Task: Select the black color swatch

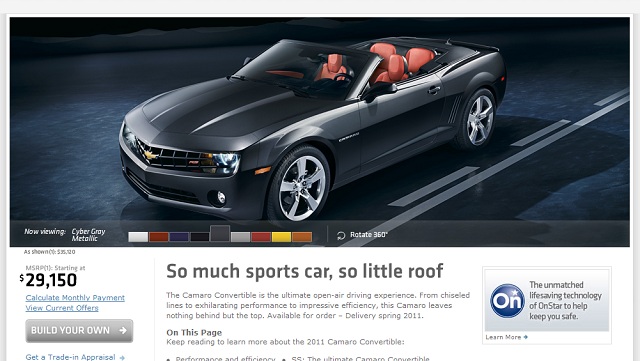Action: [200, 237]
